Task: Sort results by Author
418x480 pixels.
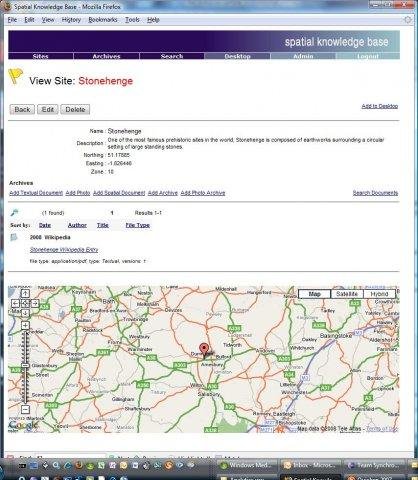Action: (77, 225)
